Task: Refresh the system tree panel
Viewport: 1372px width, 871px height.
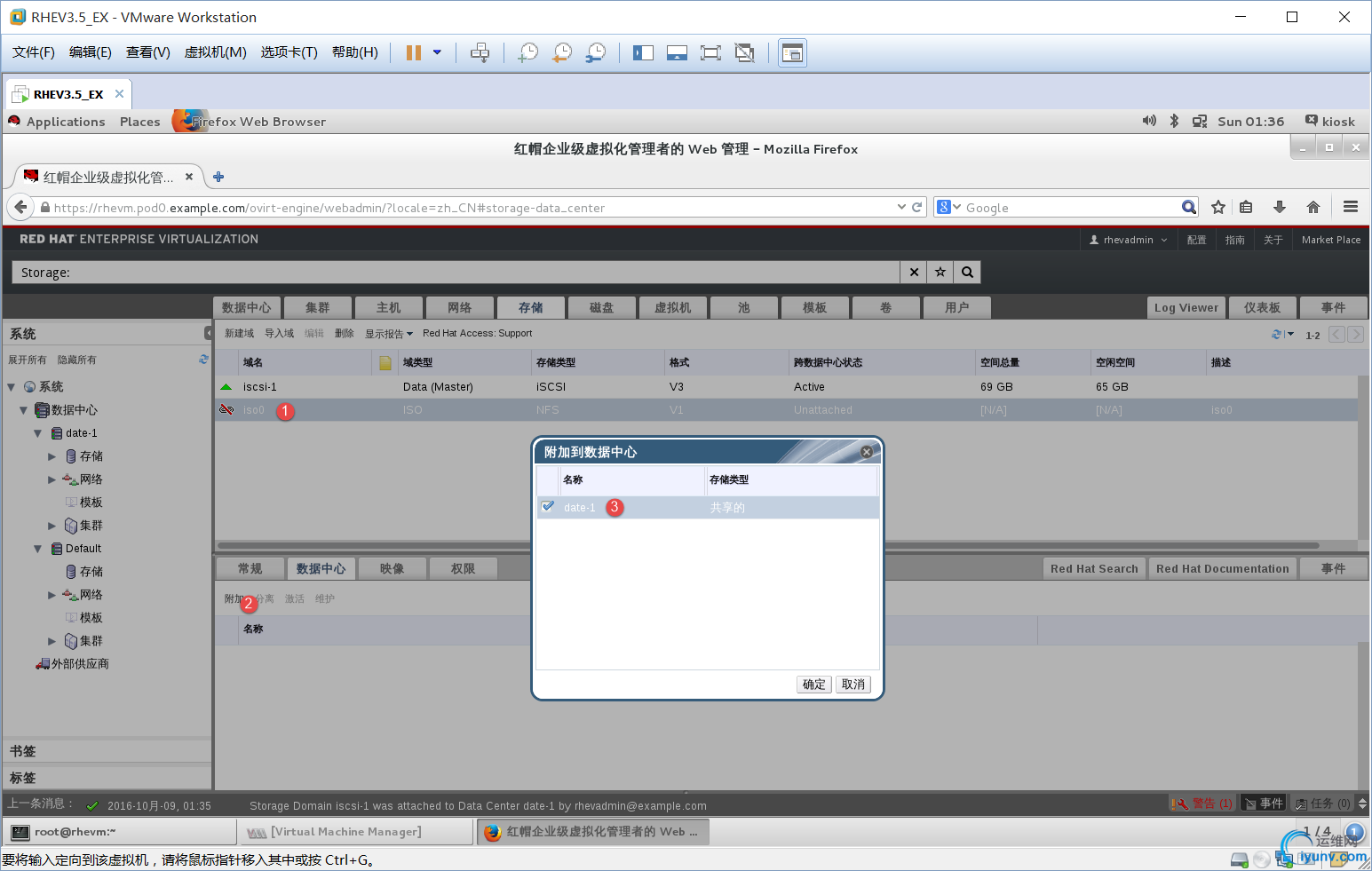Action: click(203, 360)
